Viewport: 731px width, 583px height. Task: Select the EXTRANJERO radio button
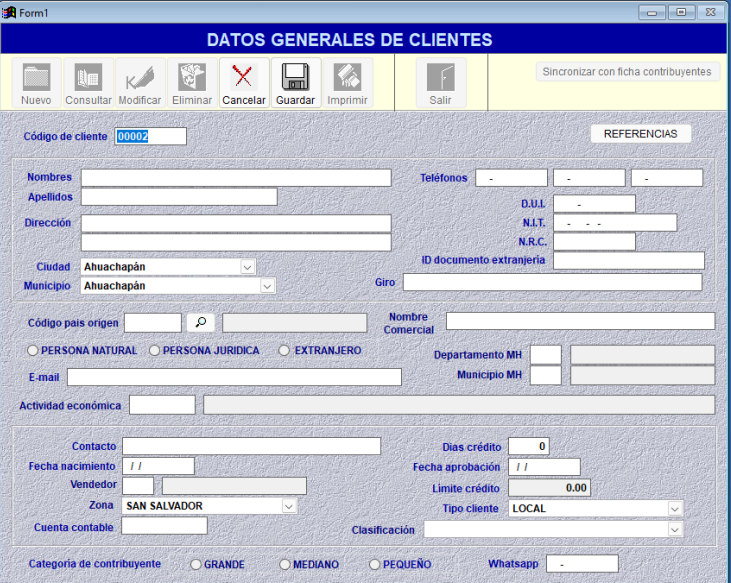[x=284, y=350]
